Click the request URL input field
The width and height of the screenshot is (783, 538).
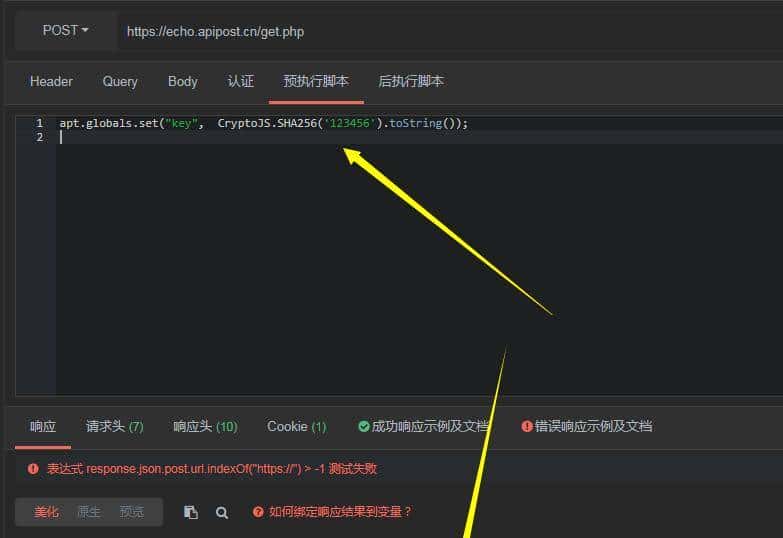(449, 31)
